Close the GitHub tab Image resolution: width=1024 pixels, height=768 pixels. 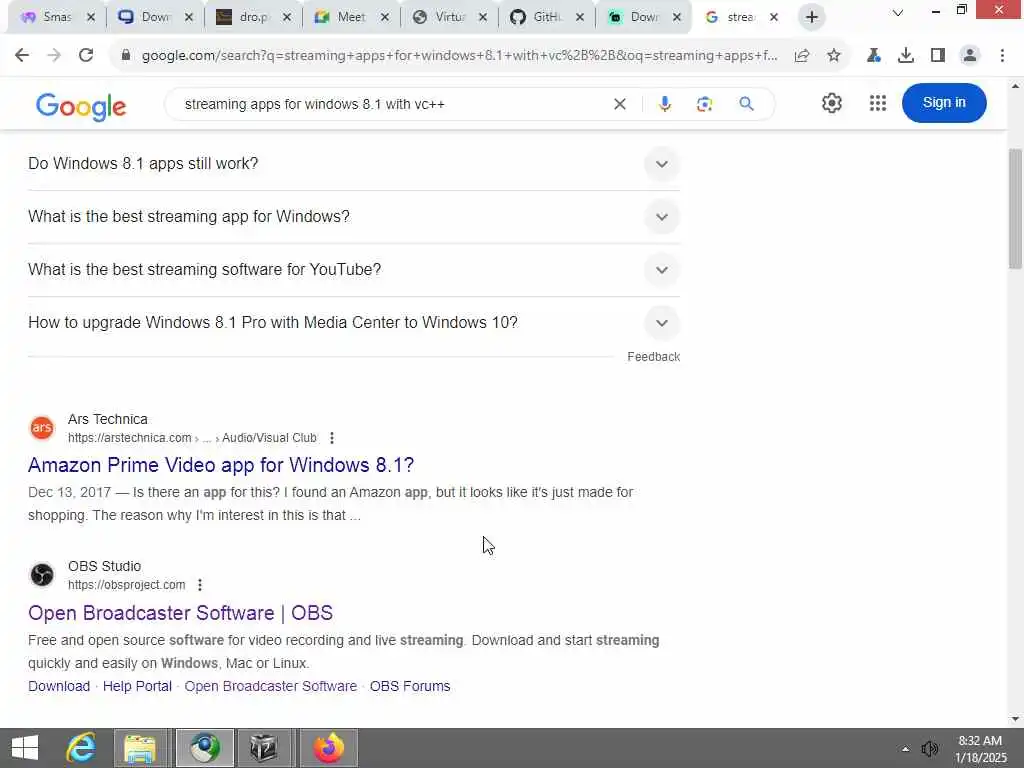tap(579, 17)
